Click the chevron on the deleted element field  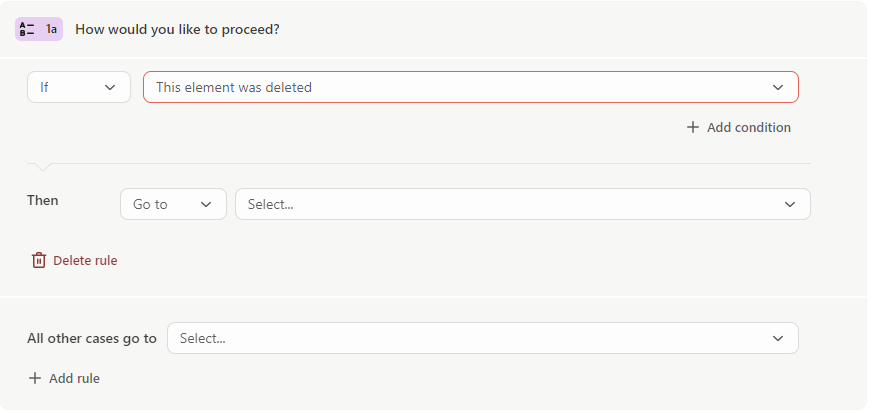click(x=777, y=87)
